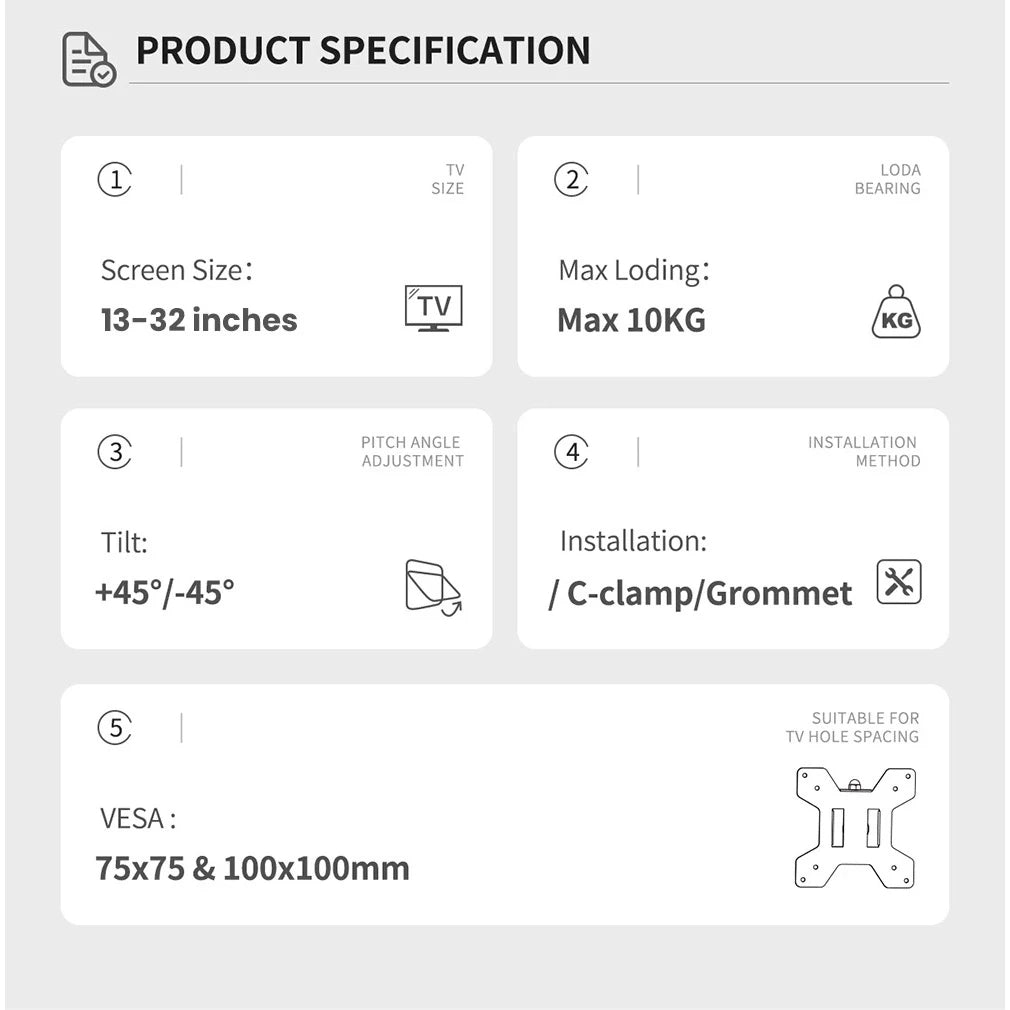Click the circled number 4 badge
The height and width of the screenshot is (1010, 1010).
[571, 452]
